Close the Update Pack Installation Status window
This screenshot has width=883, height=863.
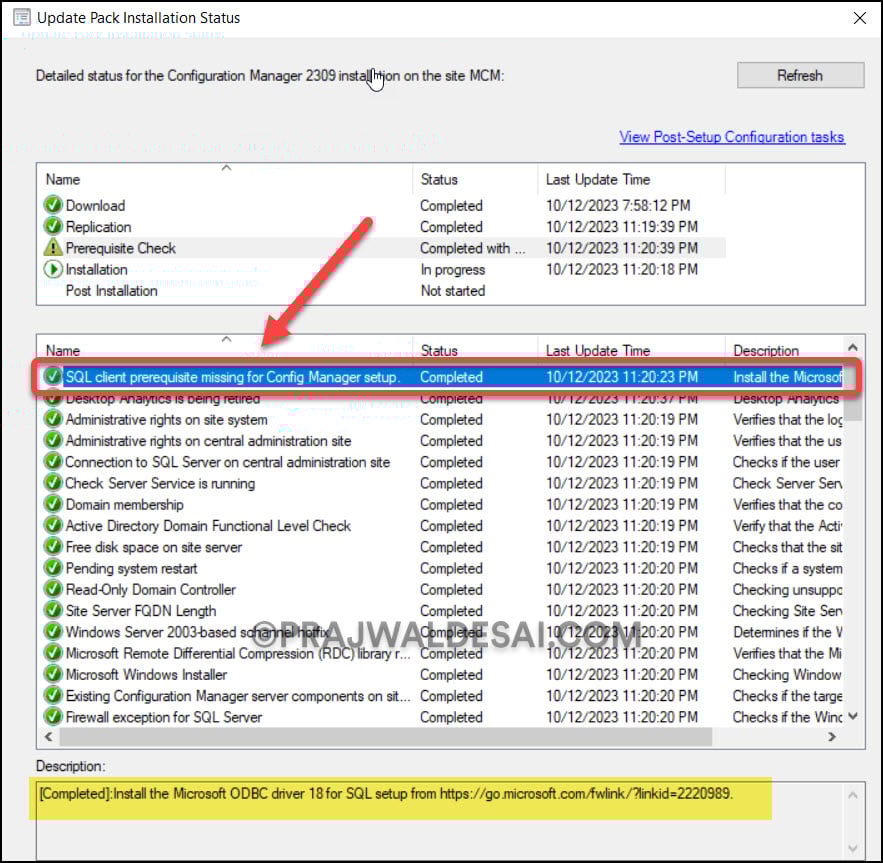859,18
